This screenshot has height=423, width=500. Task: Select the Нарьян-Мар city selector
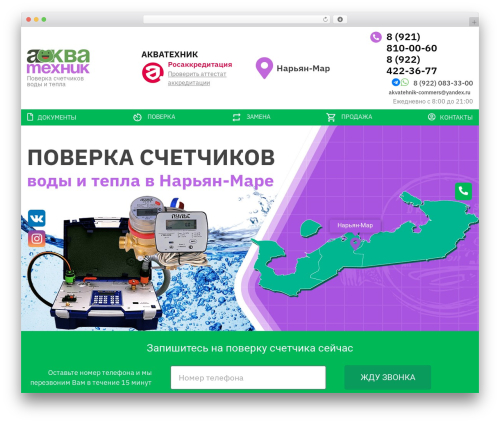pyautogui.click(x=303, y=68)
